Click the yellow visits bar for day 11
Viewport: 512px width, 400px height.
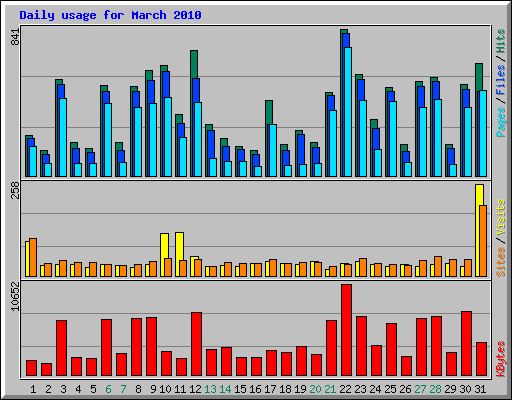[179, 254]
